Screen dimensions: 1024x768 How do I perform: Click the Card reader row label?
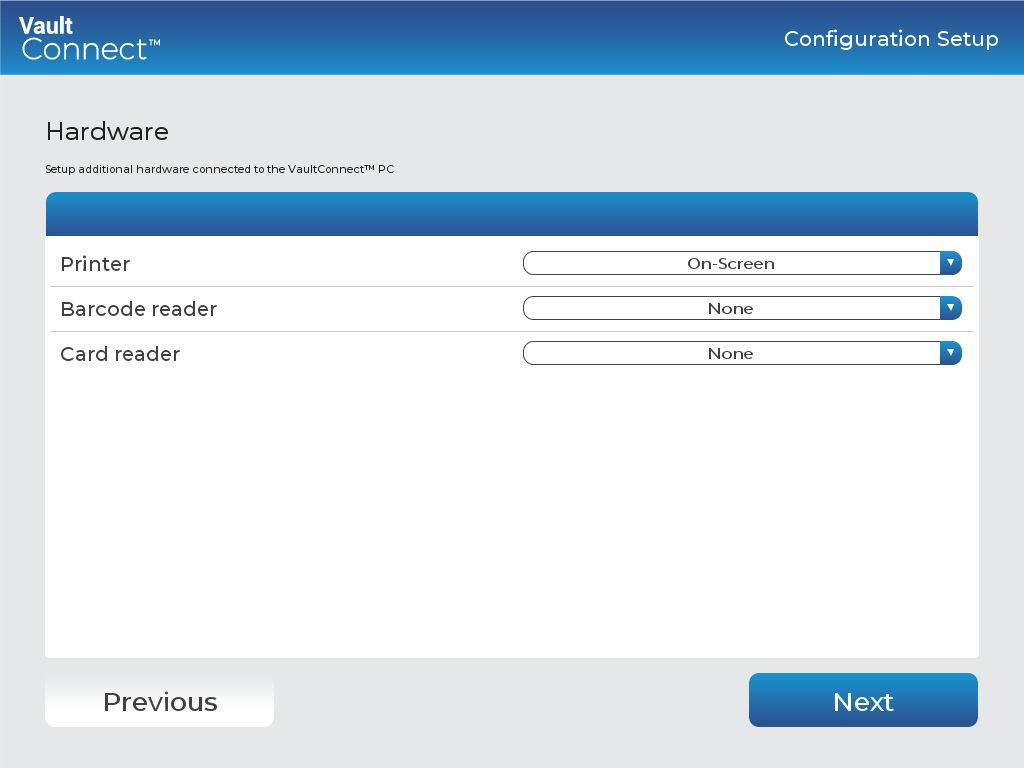point(120,354)
